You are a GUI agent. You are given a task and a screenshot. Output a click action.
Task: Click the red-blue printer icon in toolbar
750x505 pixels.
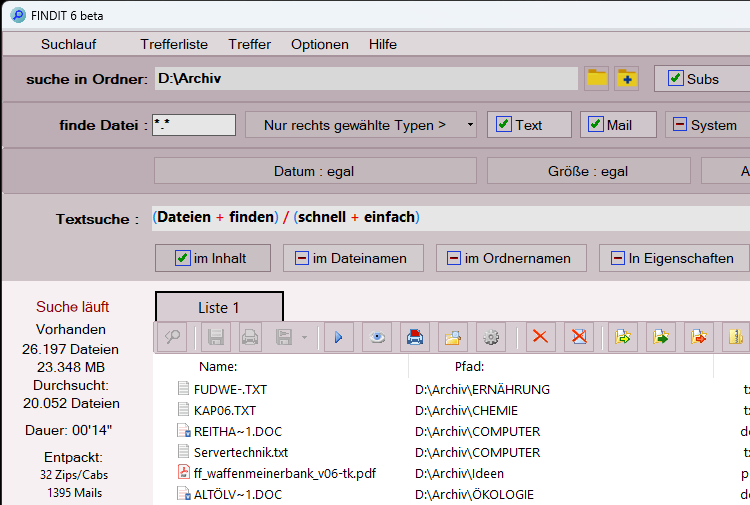(415, 338)
